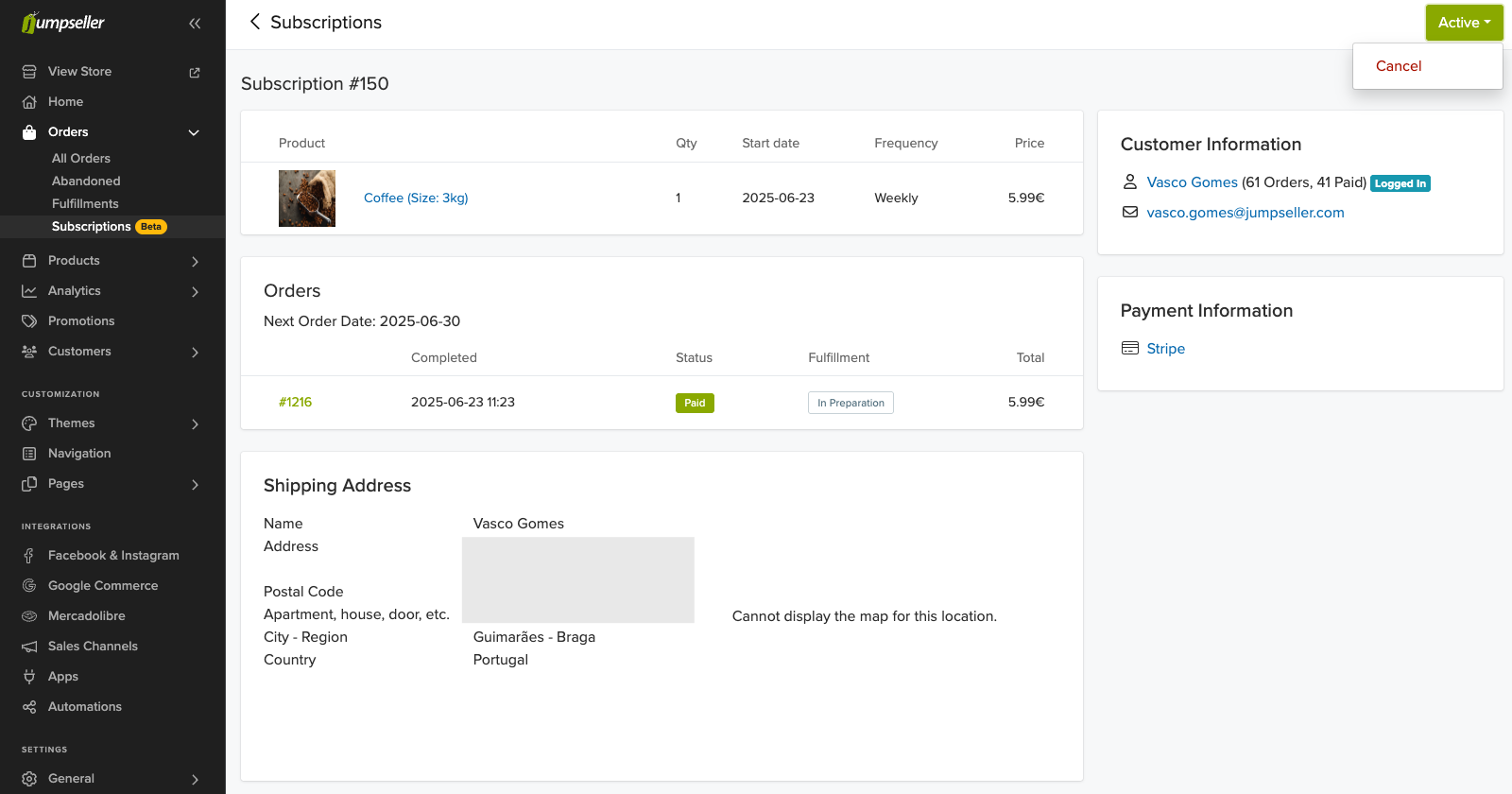Click the Google Commerce icon
The image size is (1512, 794).
[29, 586]
